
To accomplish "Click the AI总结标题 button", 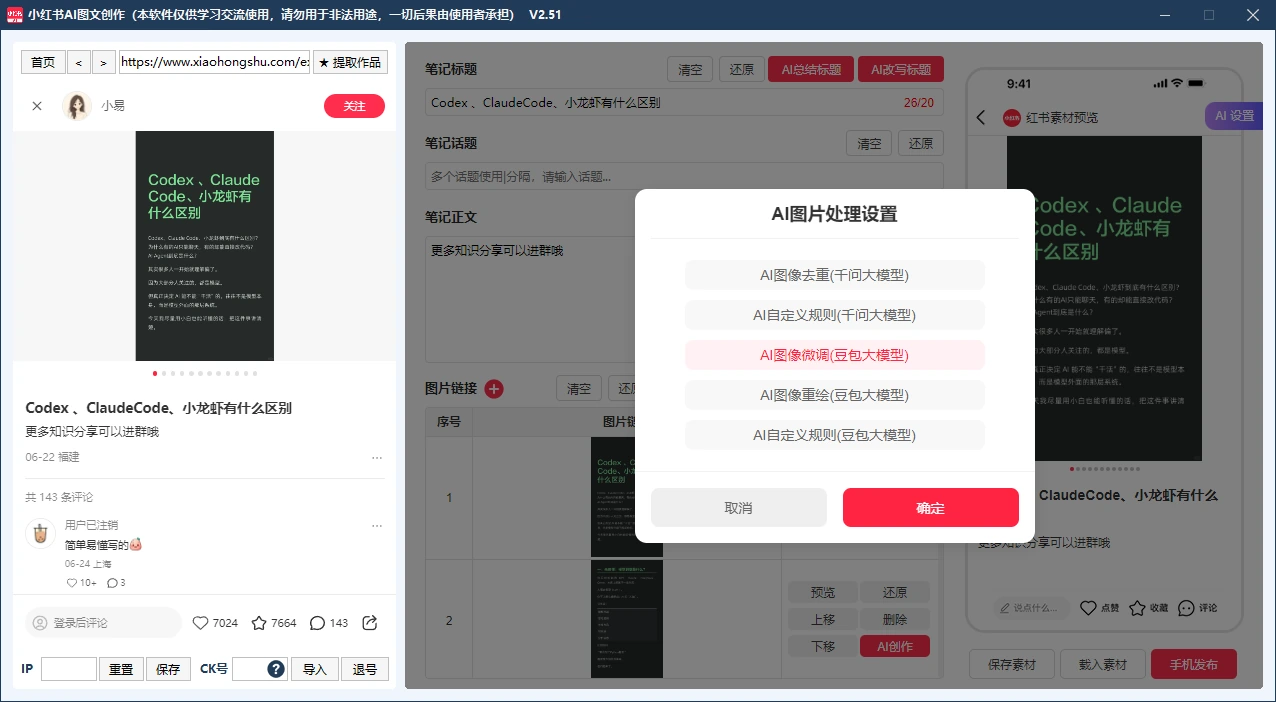I will click(x=811, y=70).
